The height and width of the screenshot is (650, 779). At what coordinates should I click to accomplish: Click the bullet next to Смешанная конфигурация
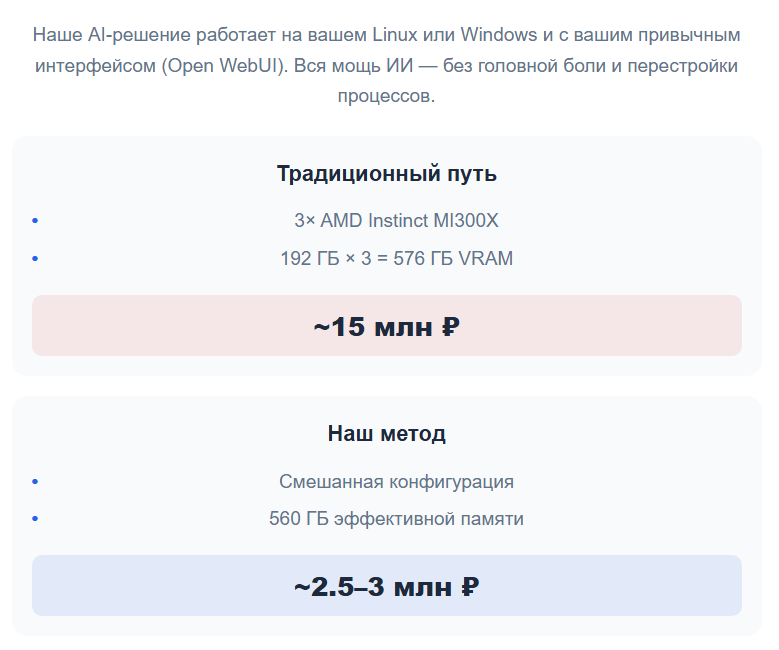[x=35, y=482]
